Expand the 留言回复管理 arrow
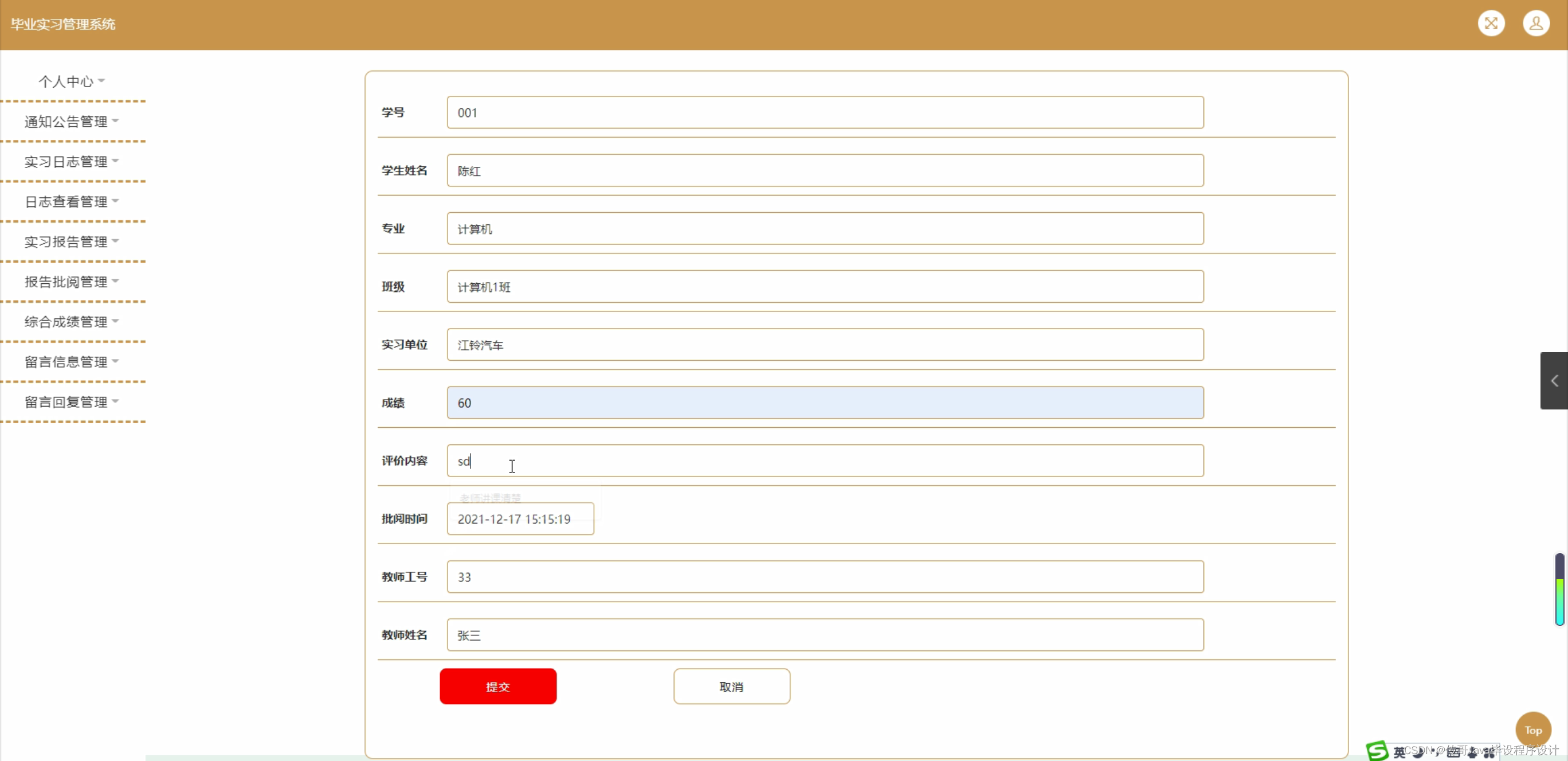The width and height of the screenshot is (1568, 761). point(116,401)
